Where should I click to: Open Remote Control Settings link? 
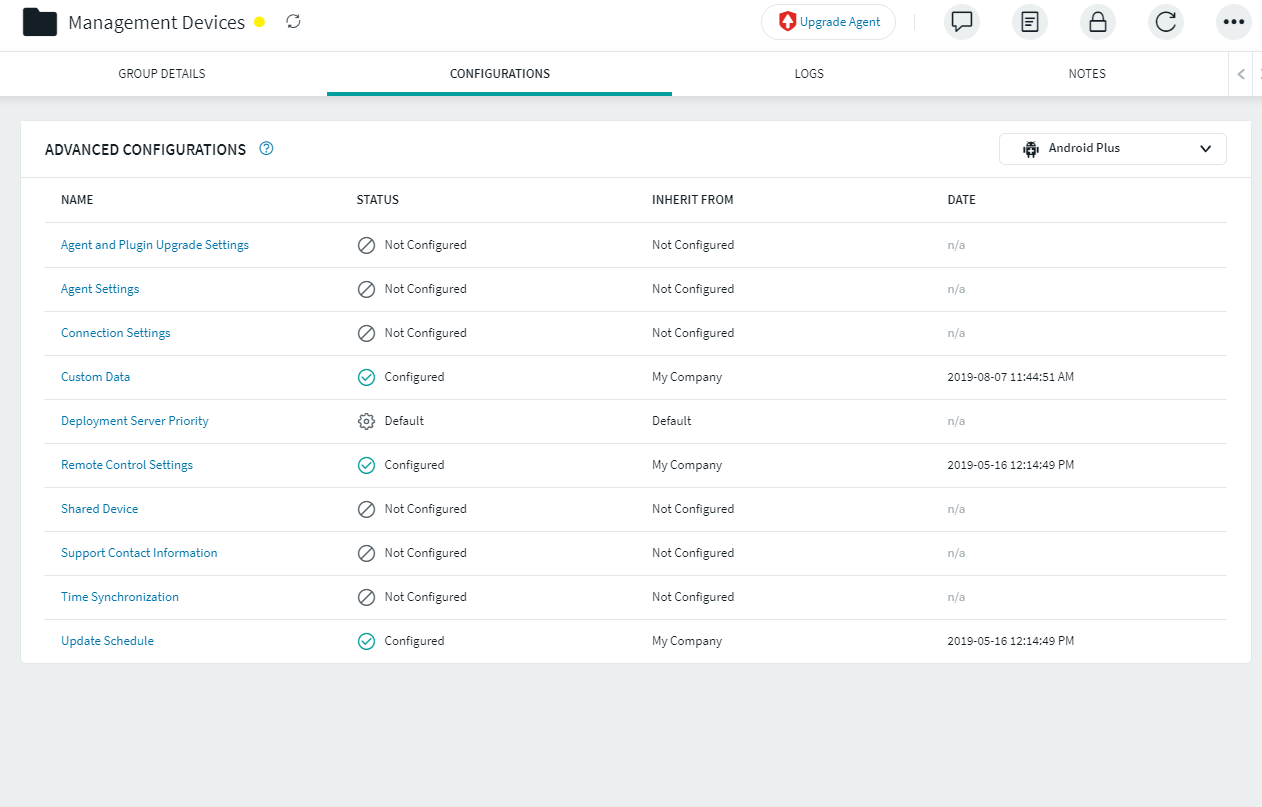[x=127, y=465]
